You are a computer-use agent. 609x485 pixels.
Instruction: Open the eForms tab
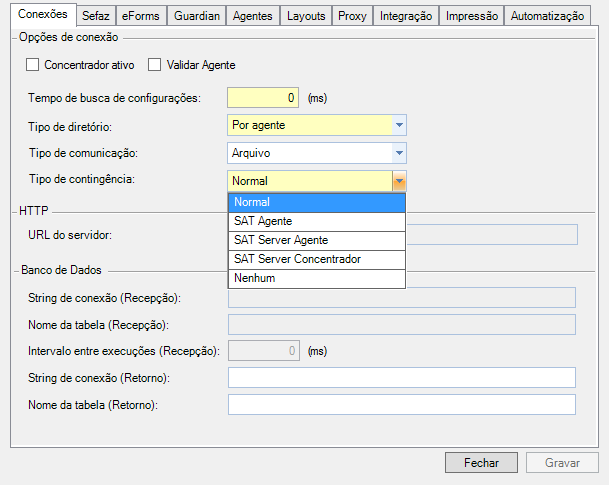(x=139, y=16)
